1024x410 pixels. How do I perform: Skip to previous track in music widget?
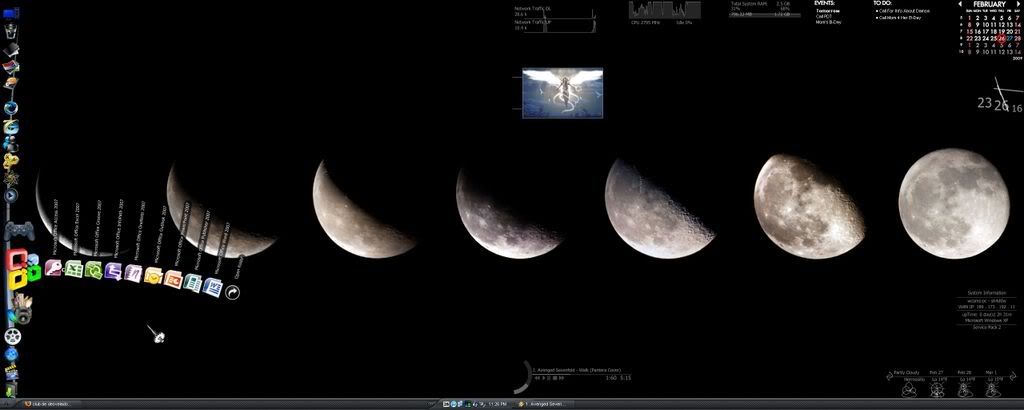[537, 378]
